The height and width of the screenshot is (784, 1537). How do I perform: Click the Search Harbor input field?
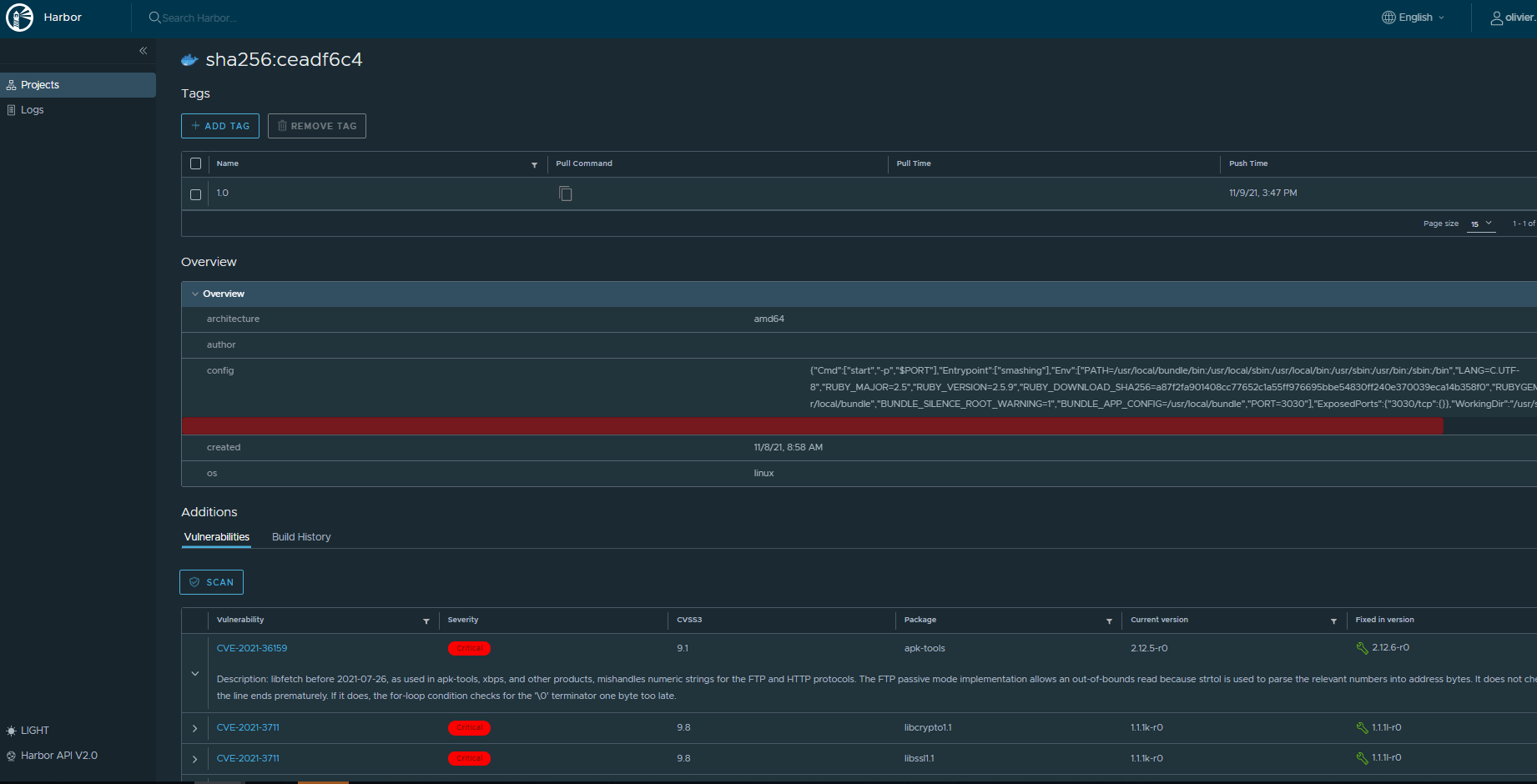200,18
